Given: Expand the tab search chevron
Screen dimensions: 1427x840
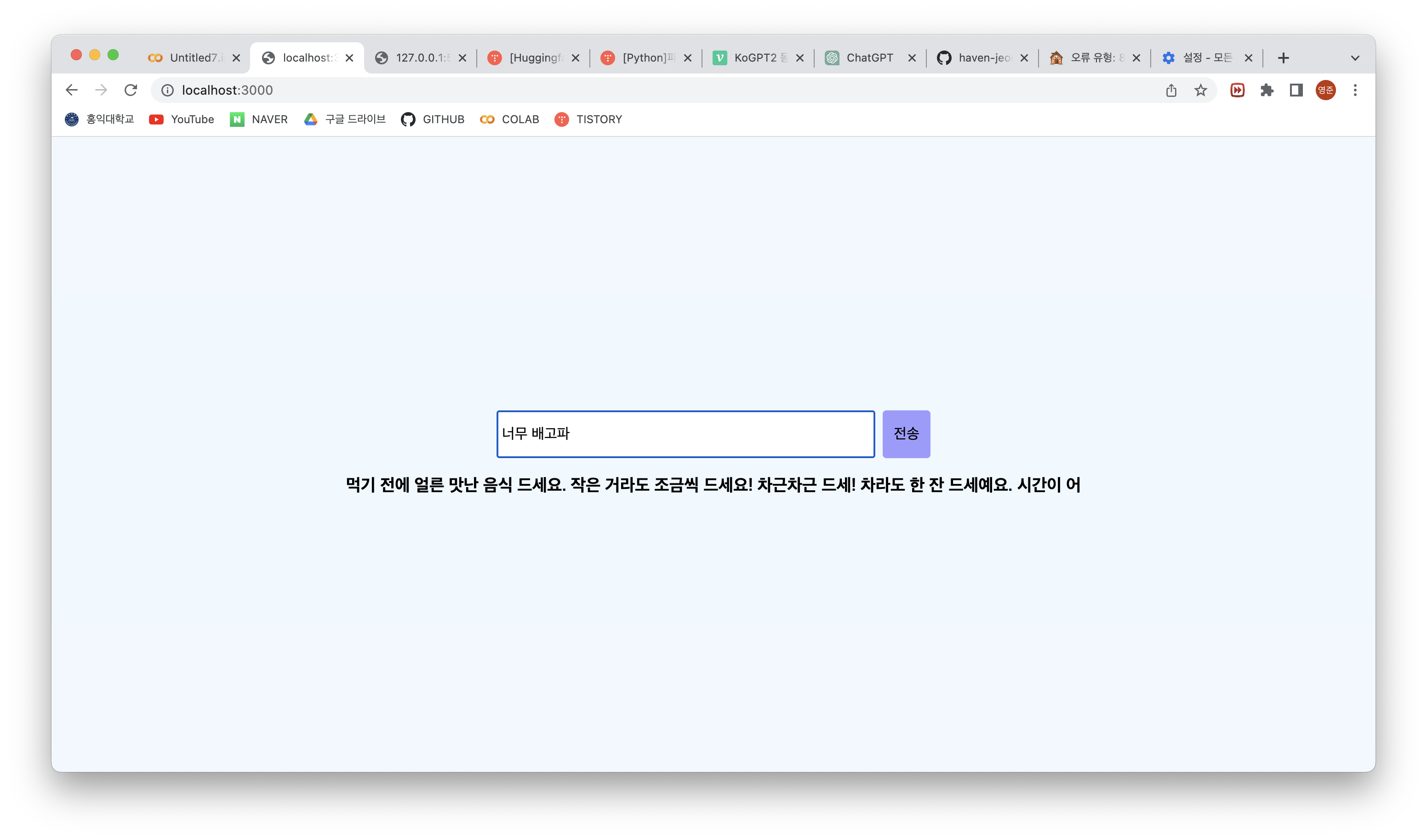Looking at the screenshot, I should tap(1355, 58).
